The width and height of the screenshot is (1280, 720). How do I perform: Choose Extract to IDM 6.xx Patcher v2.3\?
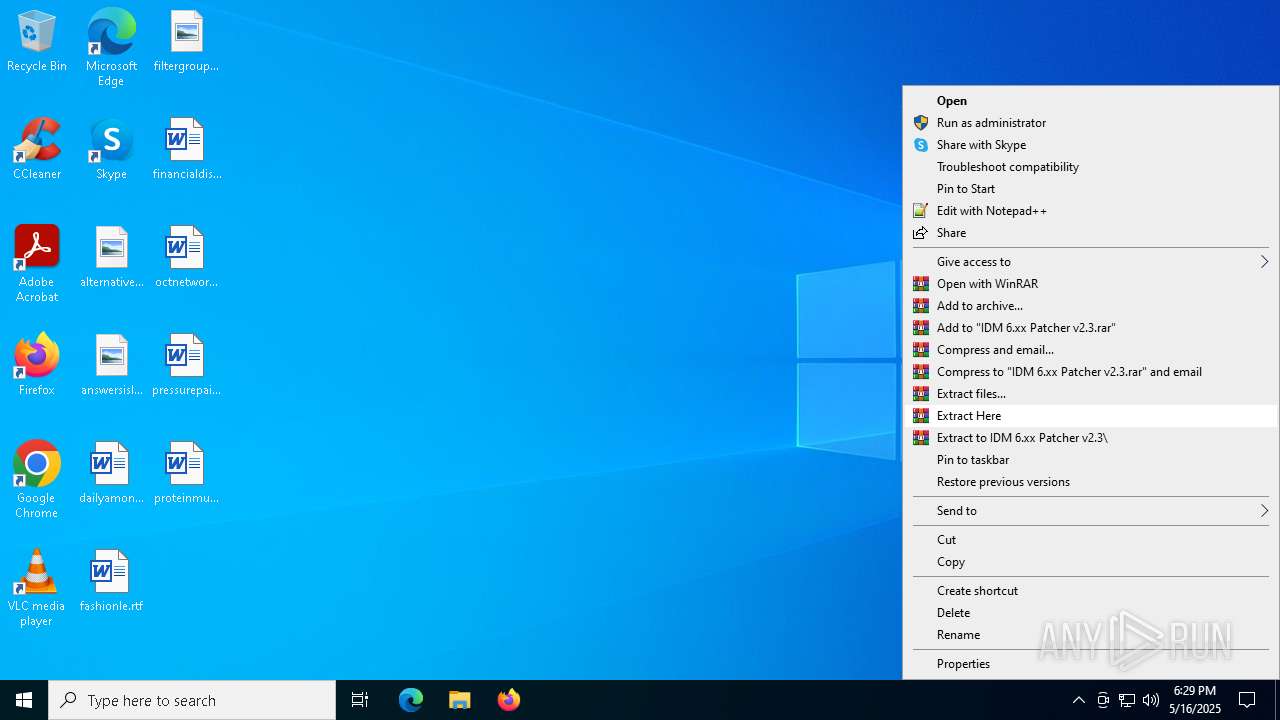point(1090,438)
